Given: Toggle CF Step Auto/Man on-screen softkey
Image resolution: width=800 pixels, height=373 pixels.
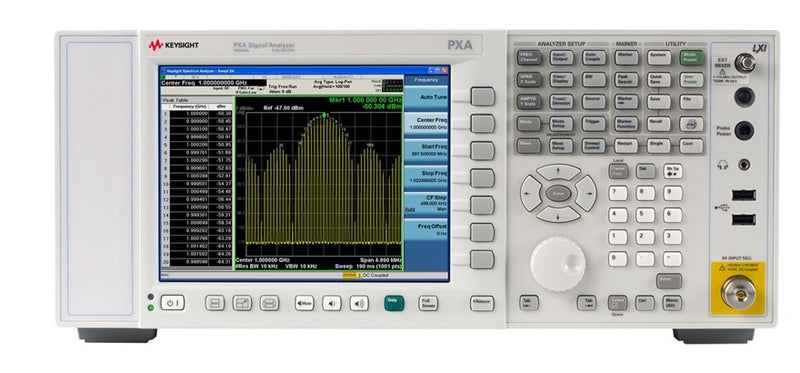Looking at the screenshot, I should pos(427,203).
